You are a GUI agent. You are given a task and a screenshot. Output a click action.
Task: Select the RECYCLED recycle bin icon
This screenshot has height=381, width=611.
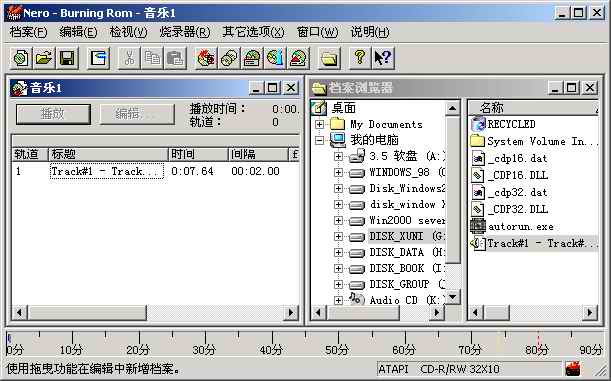(x=478, y=124)
